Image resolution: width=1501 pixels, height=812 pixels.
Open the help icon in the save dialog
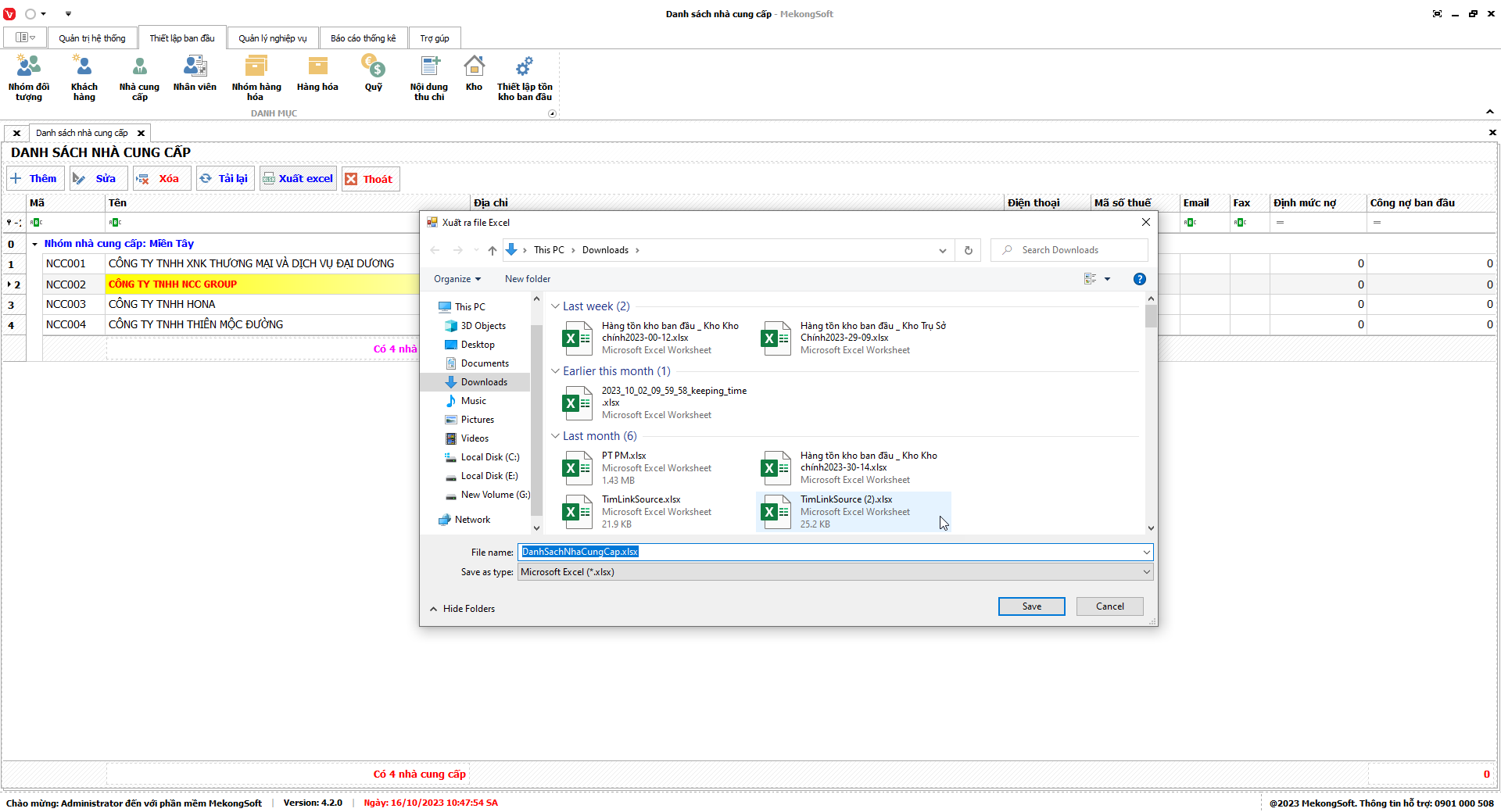point(1139,279)
